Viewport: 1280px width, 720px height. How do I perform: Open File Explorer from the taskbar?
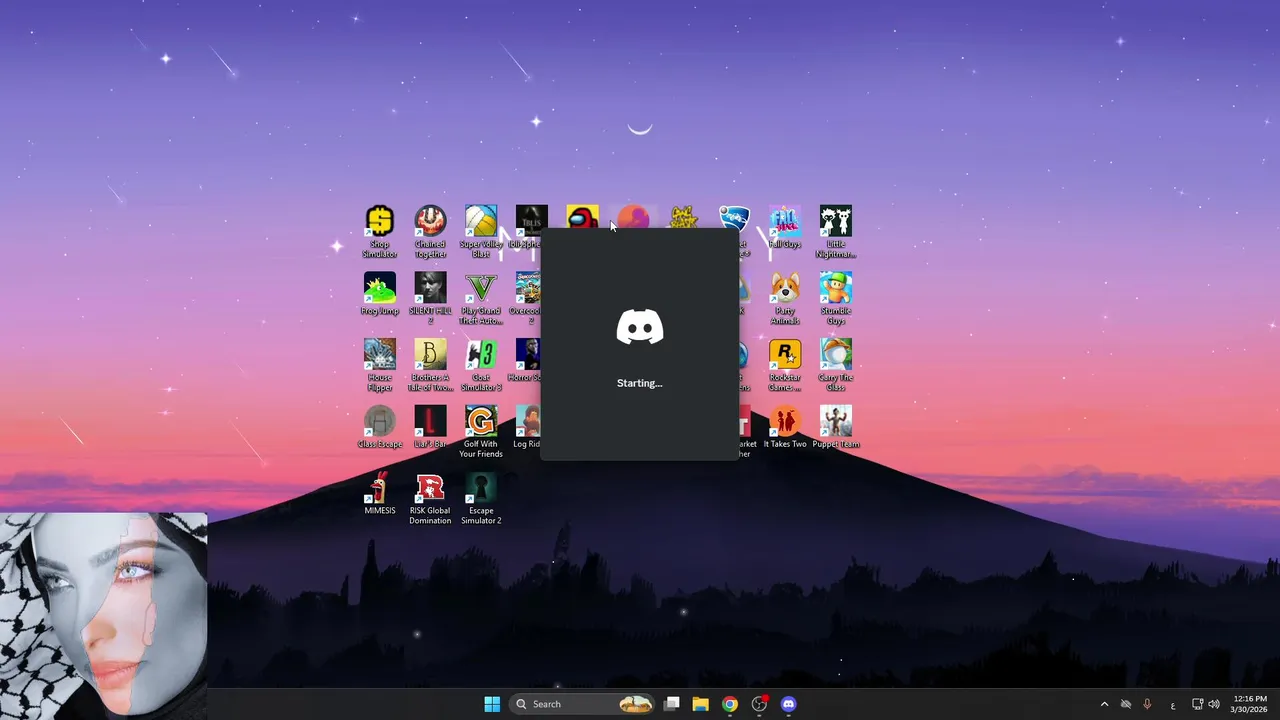tap(700, 704)
